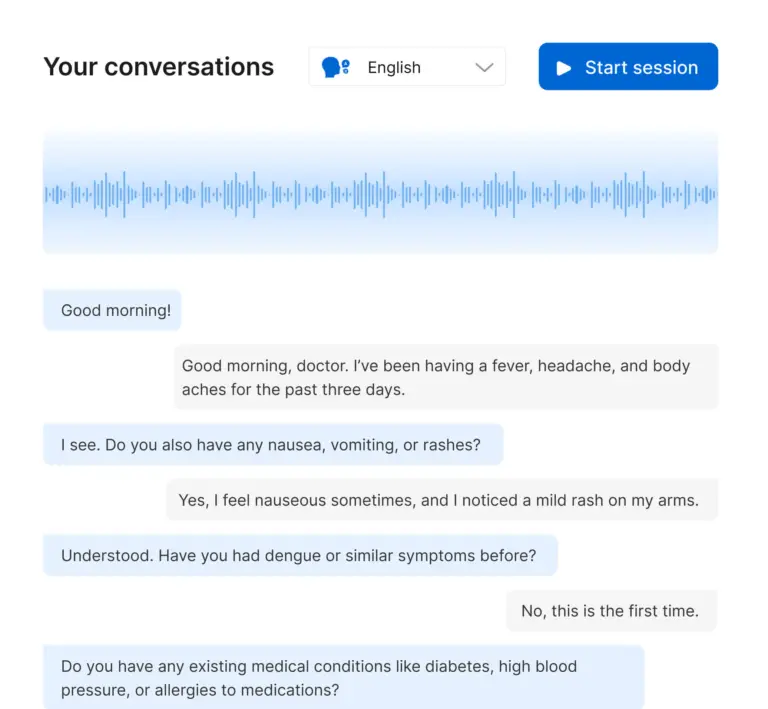Click 'No, this is the first time.' reply
768x709 pixels.
(609, 610)
